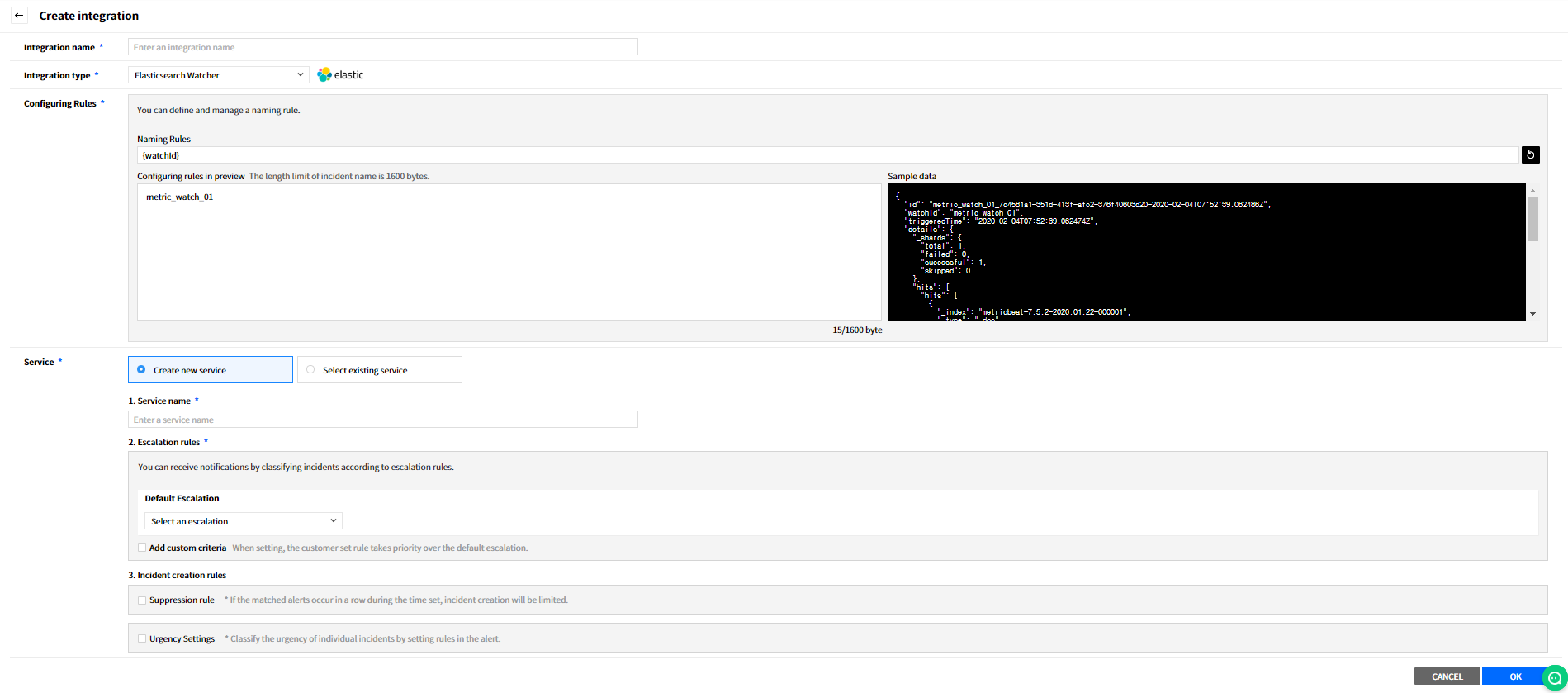1568x693 pixels.
Task: Reset naming rules with refresh icon
Action: pyautogui.click(x=1530, y=155)
